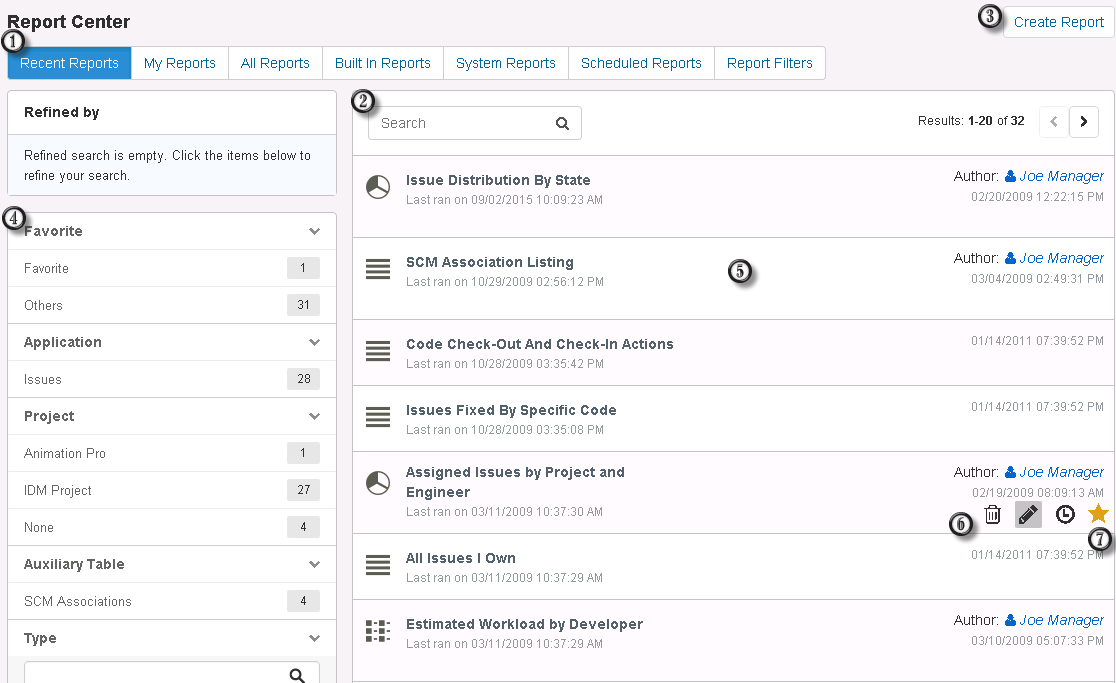The height and width of the screenshot is (683, 1116).
Task: Click pie chart icon for Issue Distribution By State
Action: click(x=378, y=188)
